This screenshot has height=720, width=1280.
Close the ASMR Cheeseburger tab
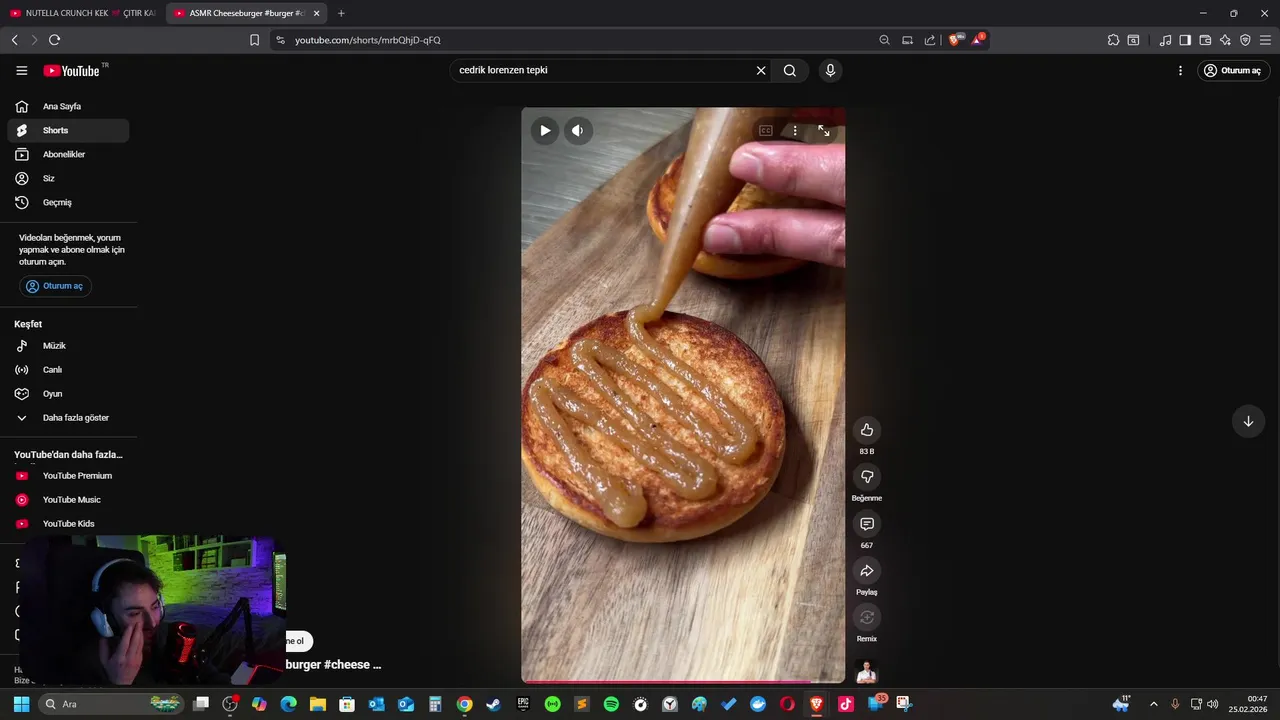[x=317, y=13]
